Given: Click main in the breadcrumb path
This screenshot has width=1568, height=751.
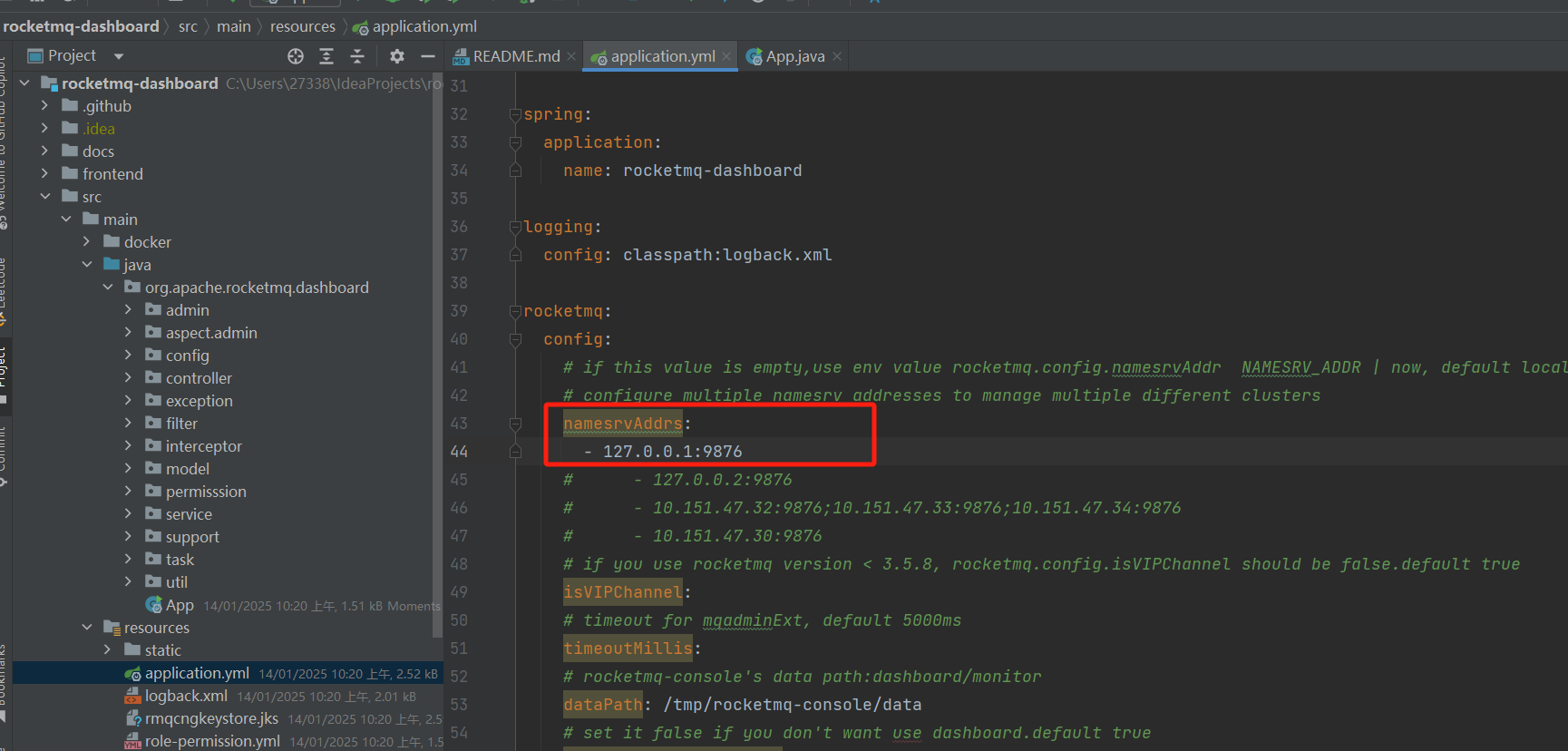Looking at the screenshot, I should 234,26.
